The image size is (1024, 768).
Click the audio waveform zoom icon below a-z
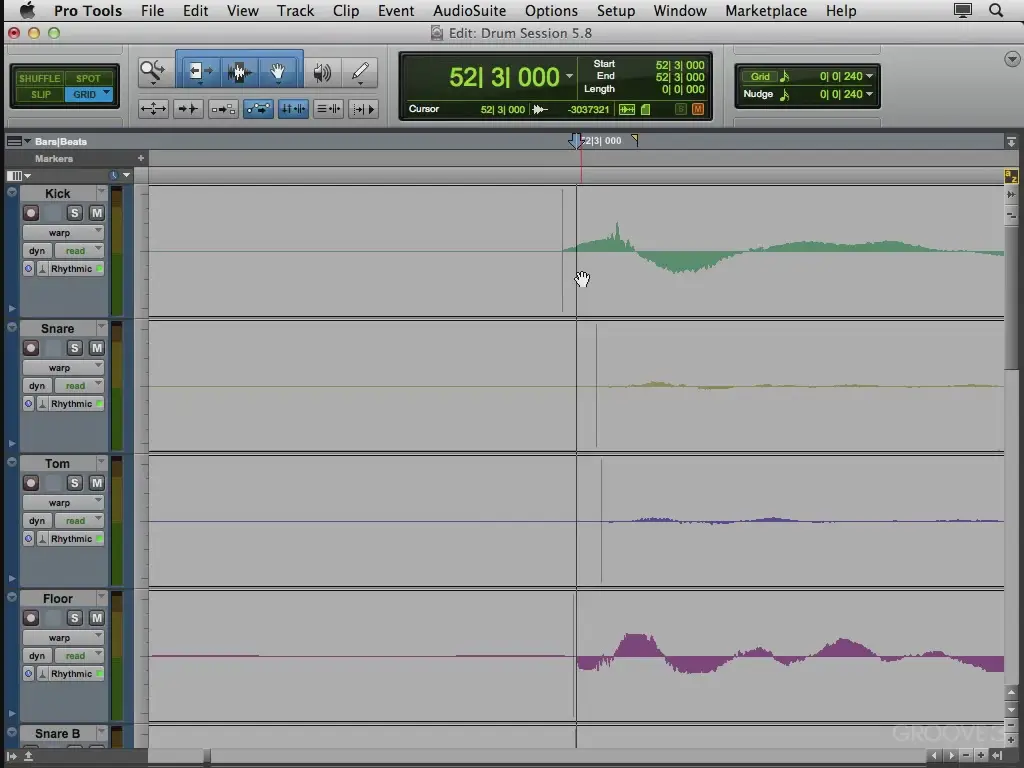click(1011, 195)
